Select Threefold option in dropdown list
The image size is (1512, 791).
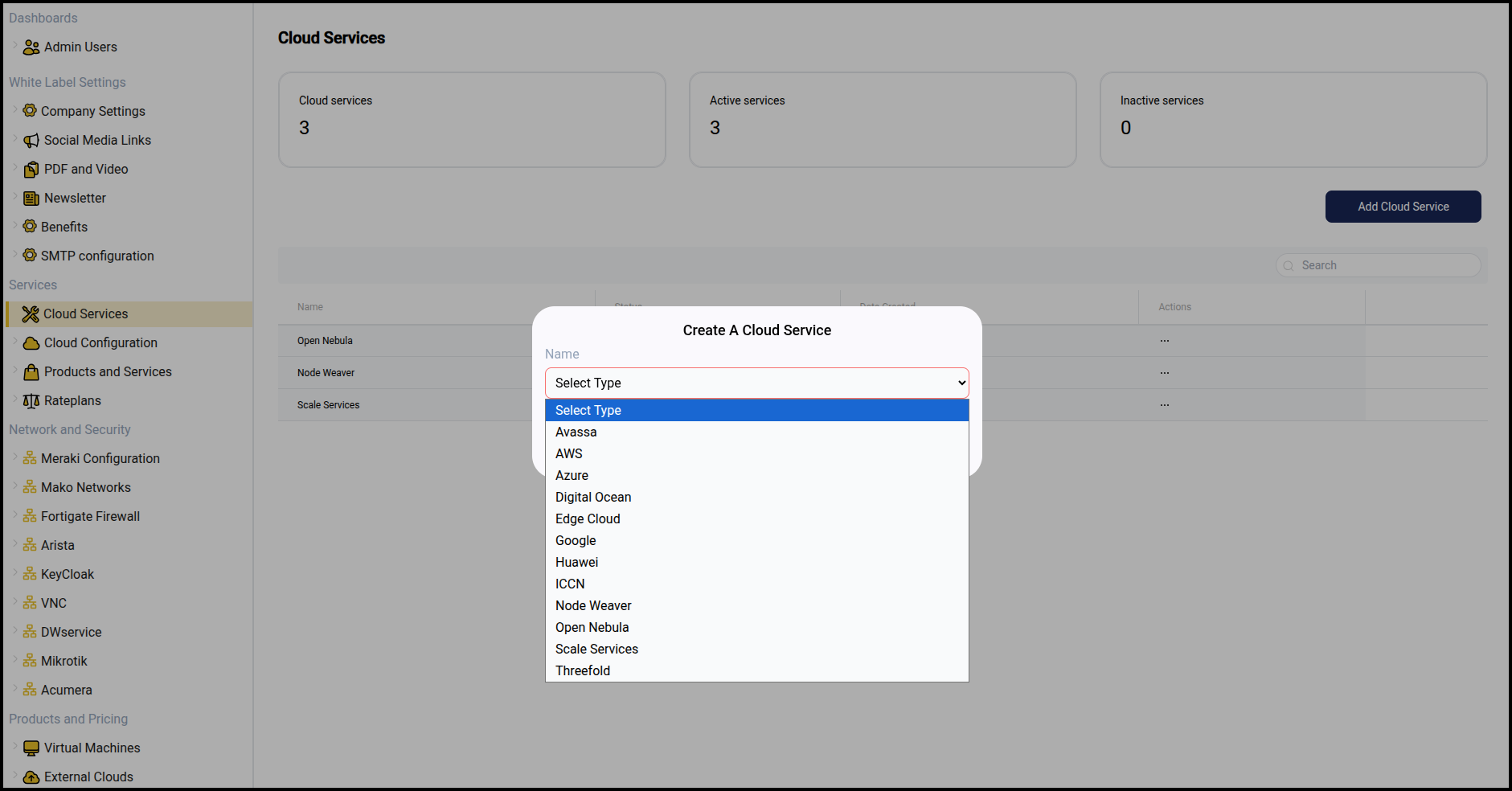pyautogui.click(x=757, y=671)
